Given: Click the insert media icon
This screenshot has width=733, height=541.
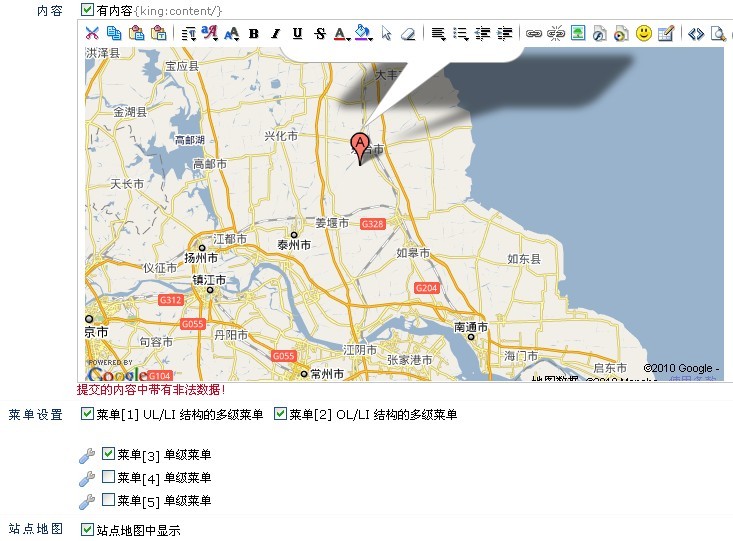Looking at the screenshot, I should tap(621, 34).
